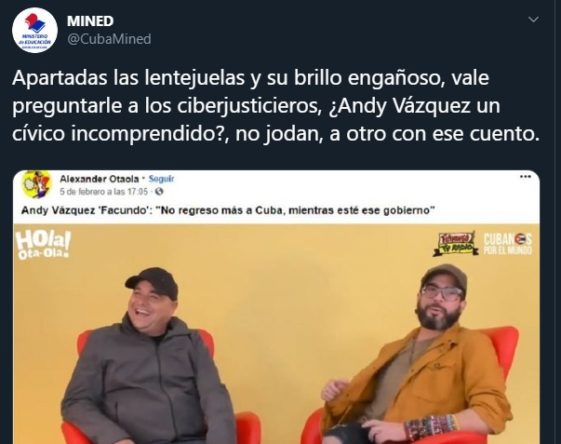Expand the tweet options chevron
This screenshot has width=561, height=444.
533,19
